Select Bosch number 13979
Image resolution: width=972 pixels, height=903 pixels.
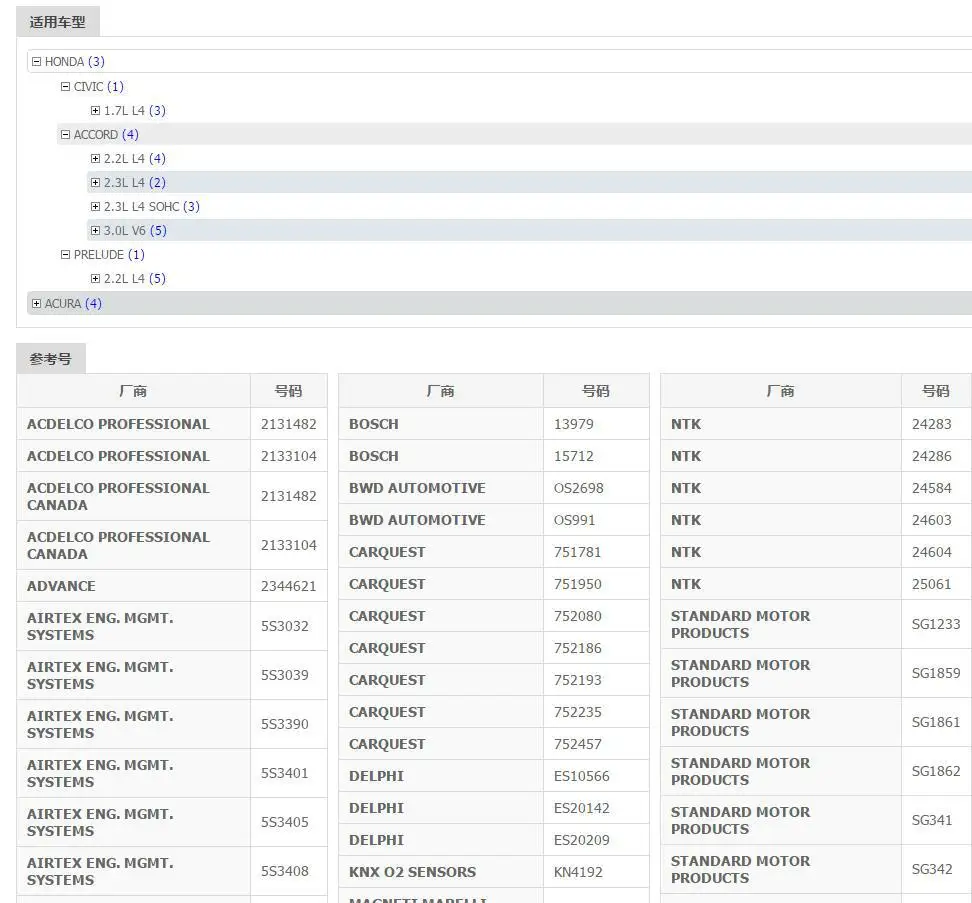click(x=573, y=424)
